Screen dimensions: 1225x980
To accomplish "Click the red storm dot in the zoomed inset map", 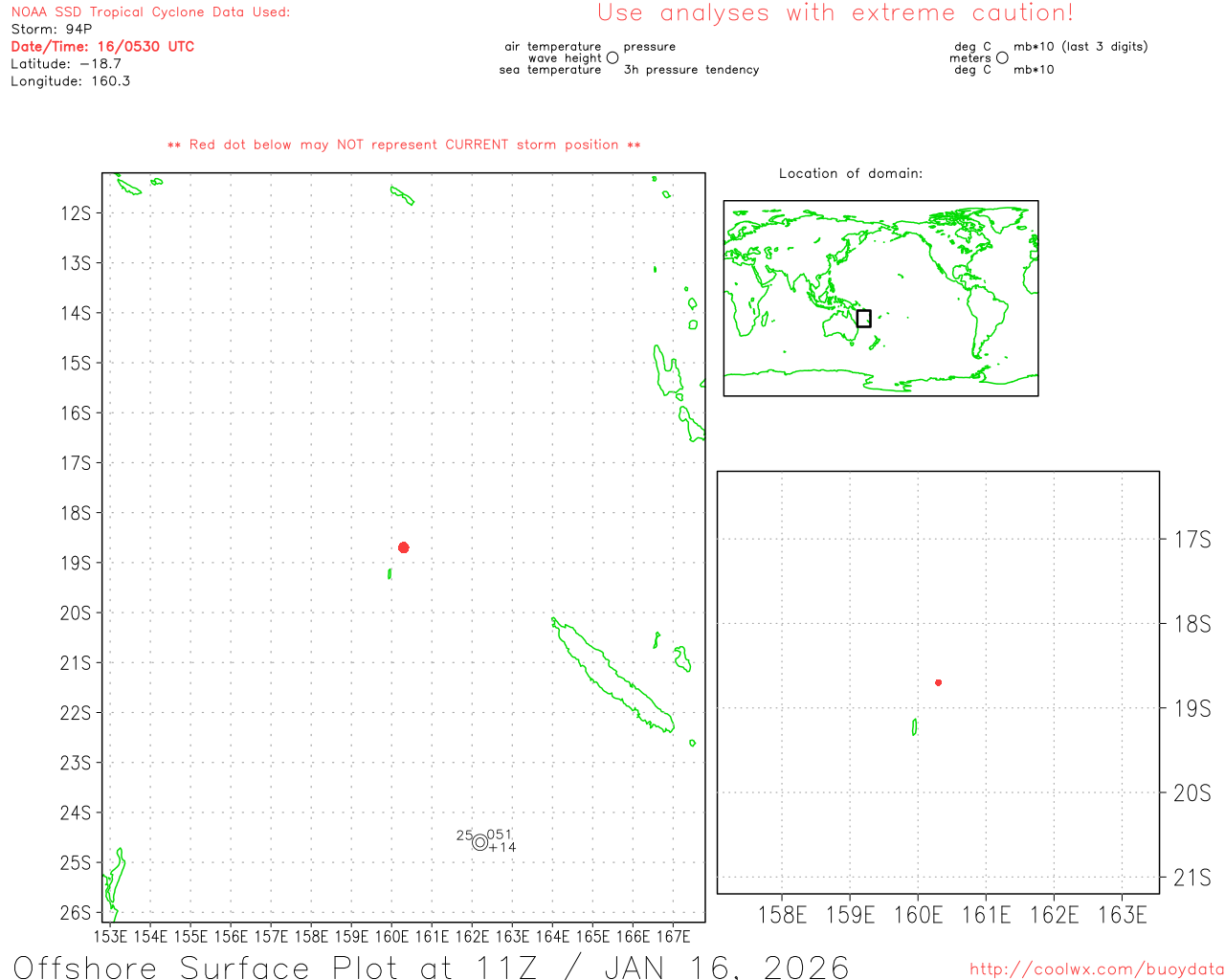I will pos(939,682).
